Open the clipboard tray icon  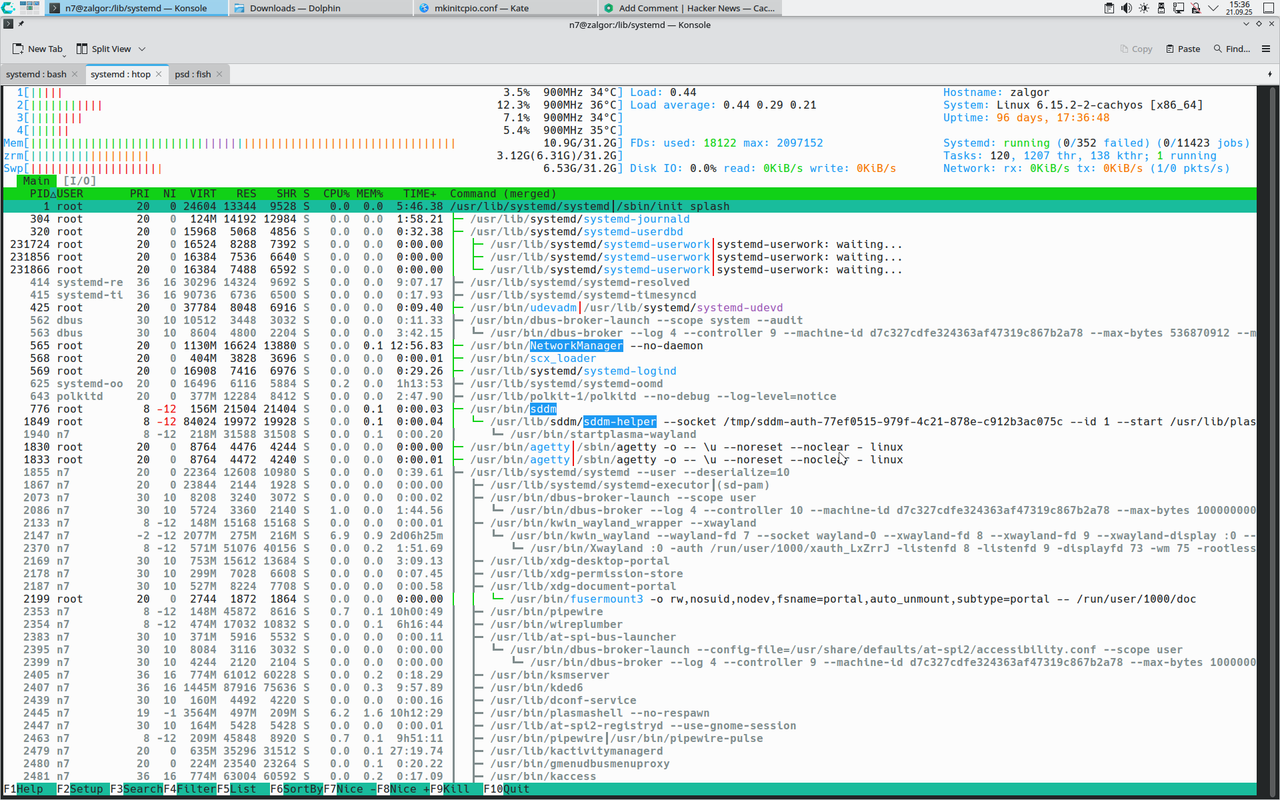[1109, 7]
